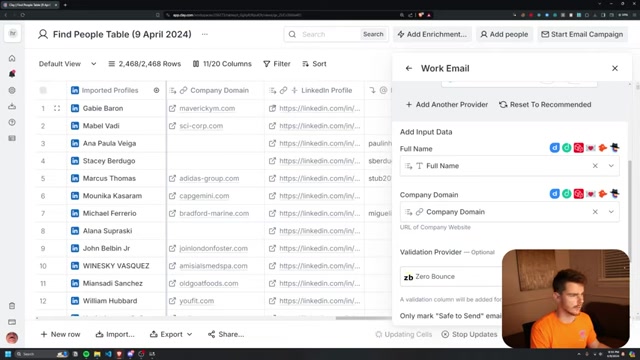Screen dimensions: 640x360
Task: Close the Work Email panel
Action: click(615, 68)
